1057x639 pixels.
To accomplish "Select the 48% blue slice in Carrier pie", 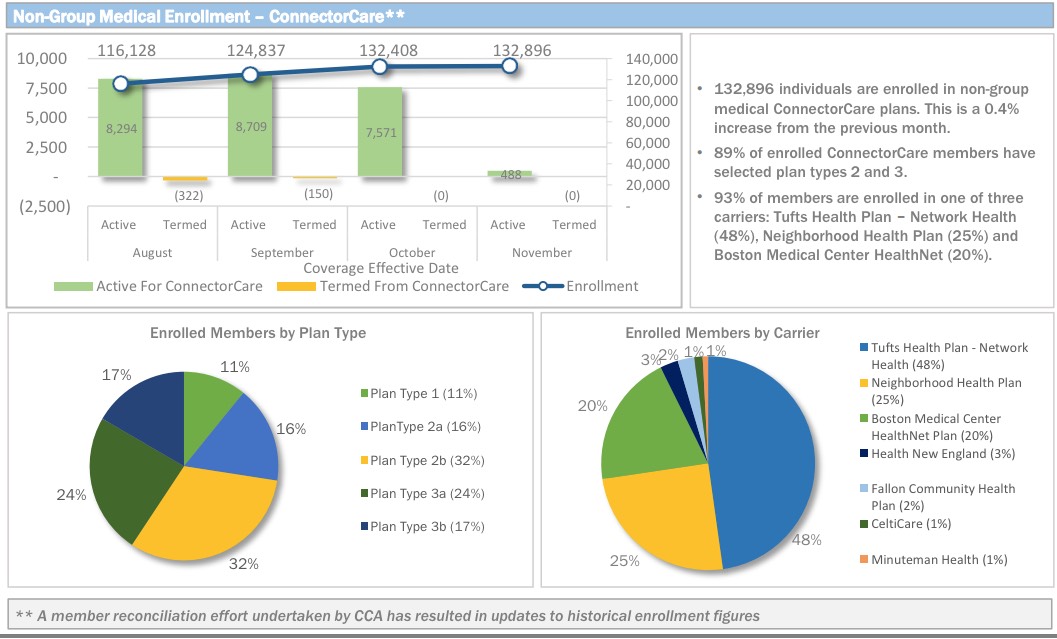I will point(760,450).
